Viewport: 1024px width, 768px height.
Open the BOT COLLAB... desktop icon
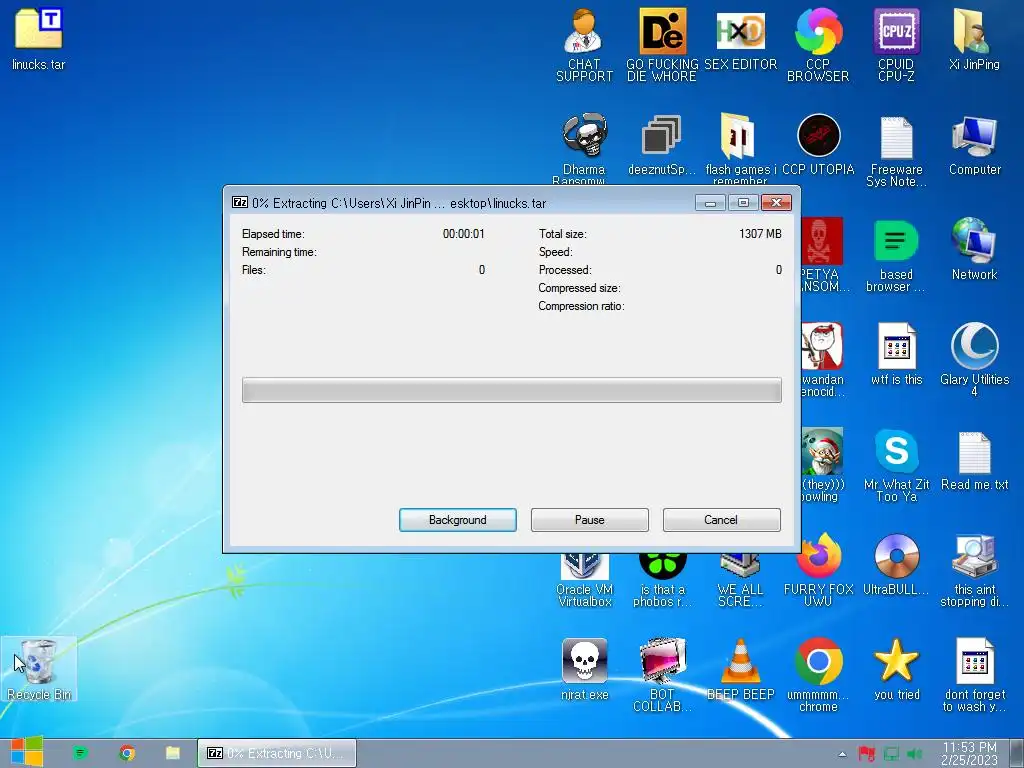click(662, 675)
